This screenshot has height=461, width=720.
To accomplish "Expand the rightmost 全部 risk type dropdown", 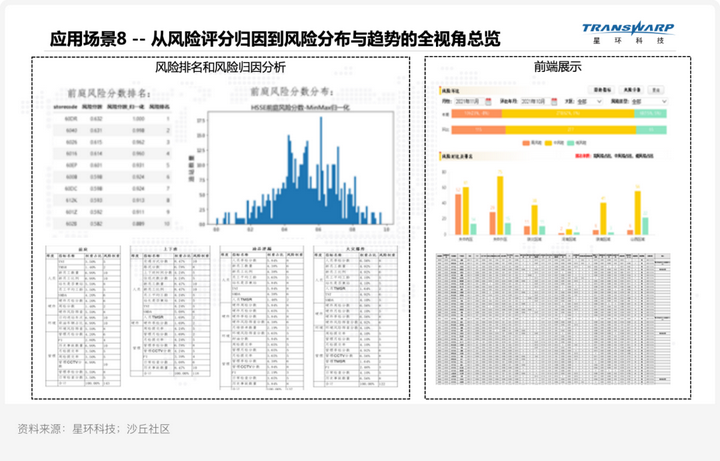I will tap(649, 101).
